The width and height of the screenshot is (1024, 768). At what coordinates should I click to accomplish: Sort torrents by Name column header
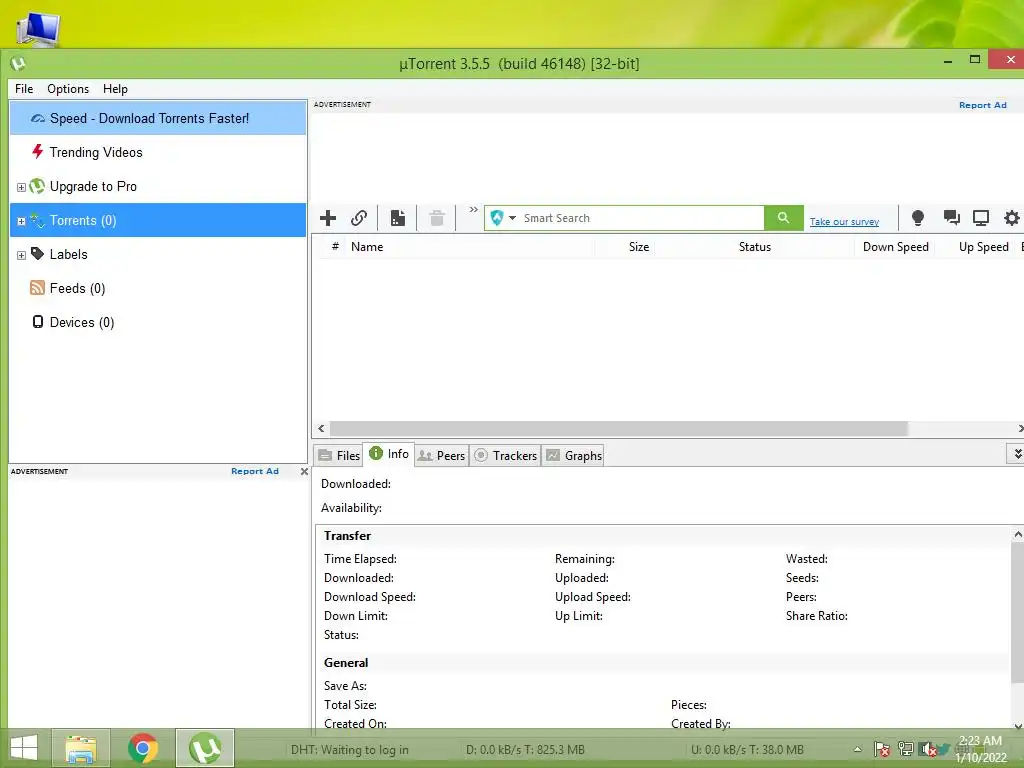pos(367,247)
